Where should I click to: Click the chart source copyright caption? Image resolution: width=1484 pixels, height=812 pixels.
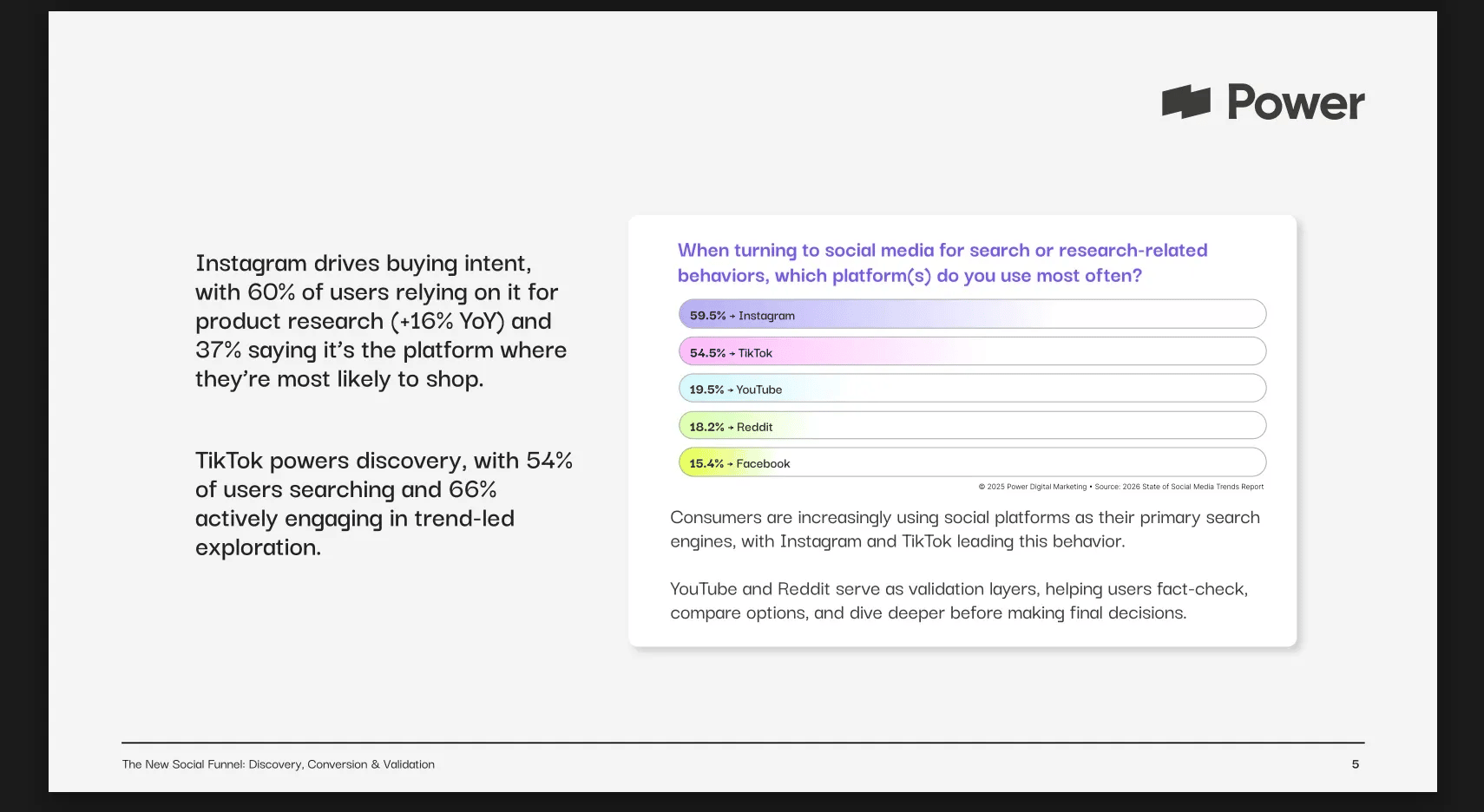pos(1120,487)
